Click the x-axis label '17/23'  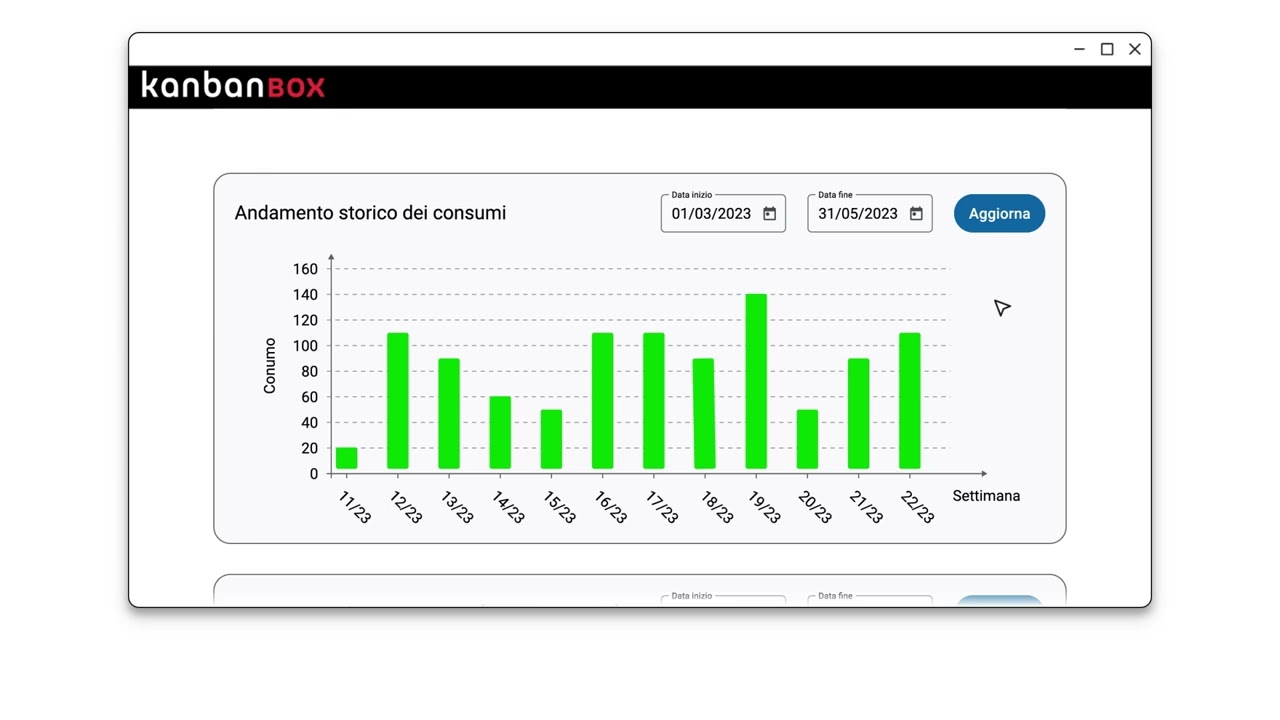[662, 508]
